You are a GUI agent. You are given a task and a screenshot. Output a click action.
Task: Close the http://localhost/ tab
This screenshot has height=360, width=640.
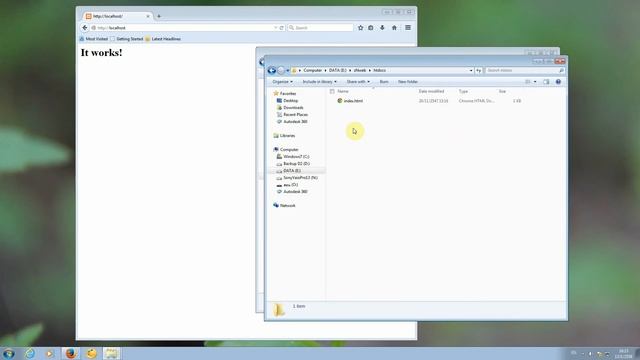tap(148, 16)
